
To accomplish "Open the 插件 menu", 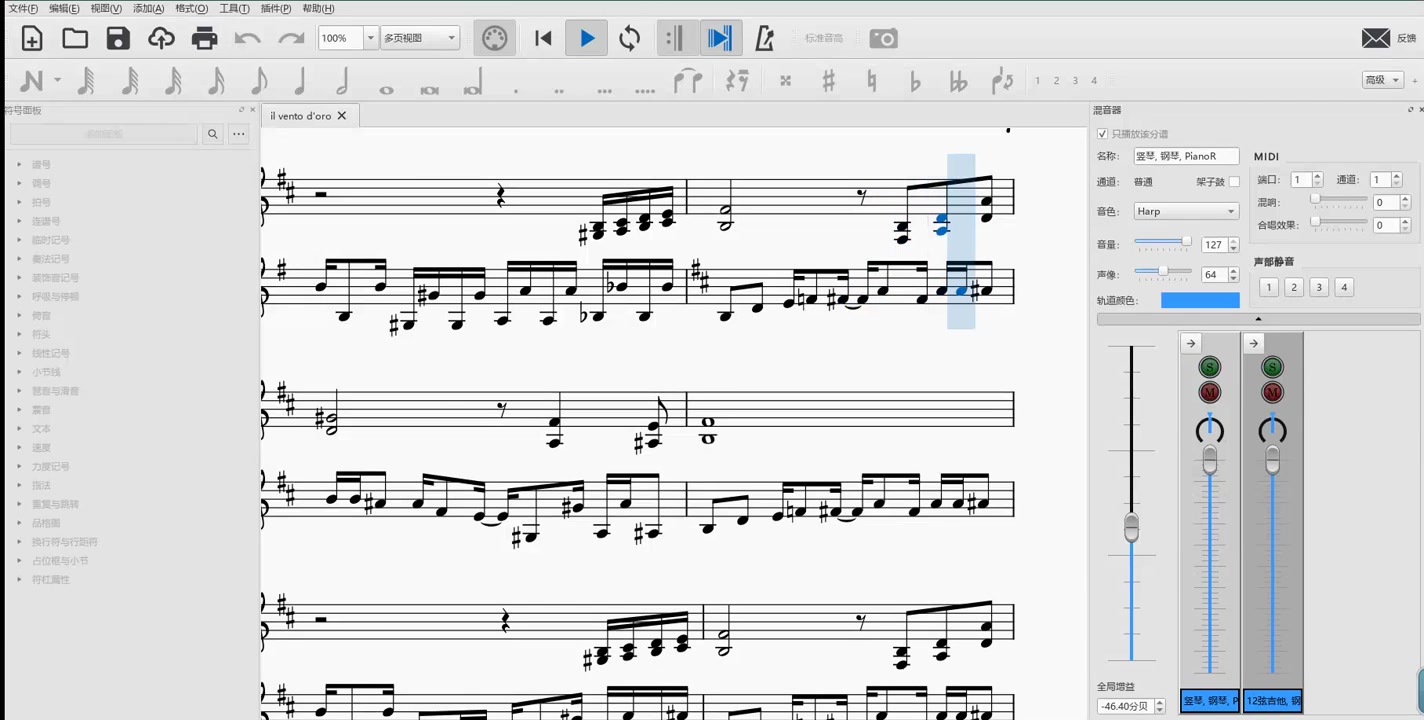I will (x=275, y=8).
